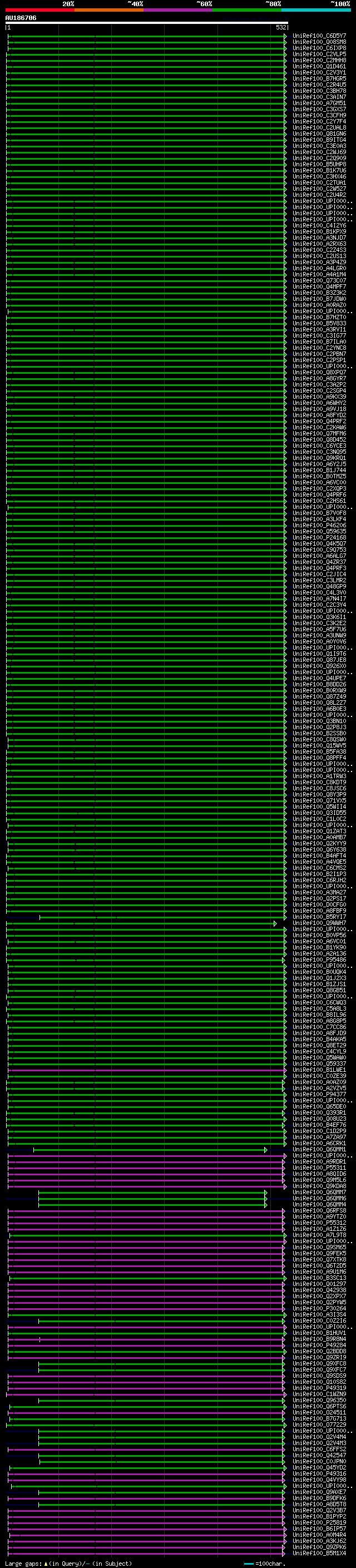This screenshot has height=1568, width=356.
Task: Select the UniRef100_C3HX46 label
Action: click(x=319, y=176)
